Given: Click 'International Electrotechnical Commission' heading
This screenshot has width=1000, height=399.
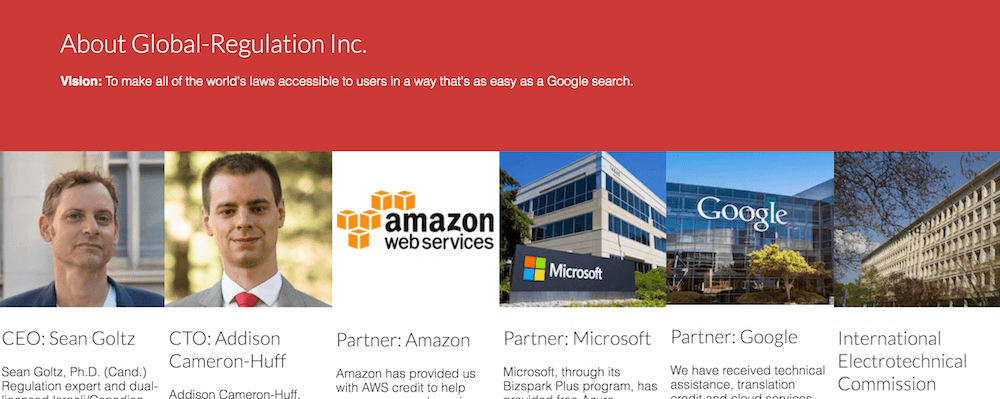Looking at the screenshot, I should [902, 361].
